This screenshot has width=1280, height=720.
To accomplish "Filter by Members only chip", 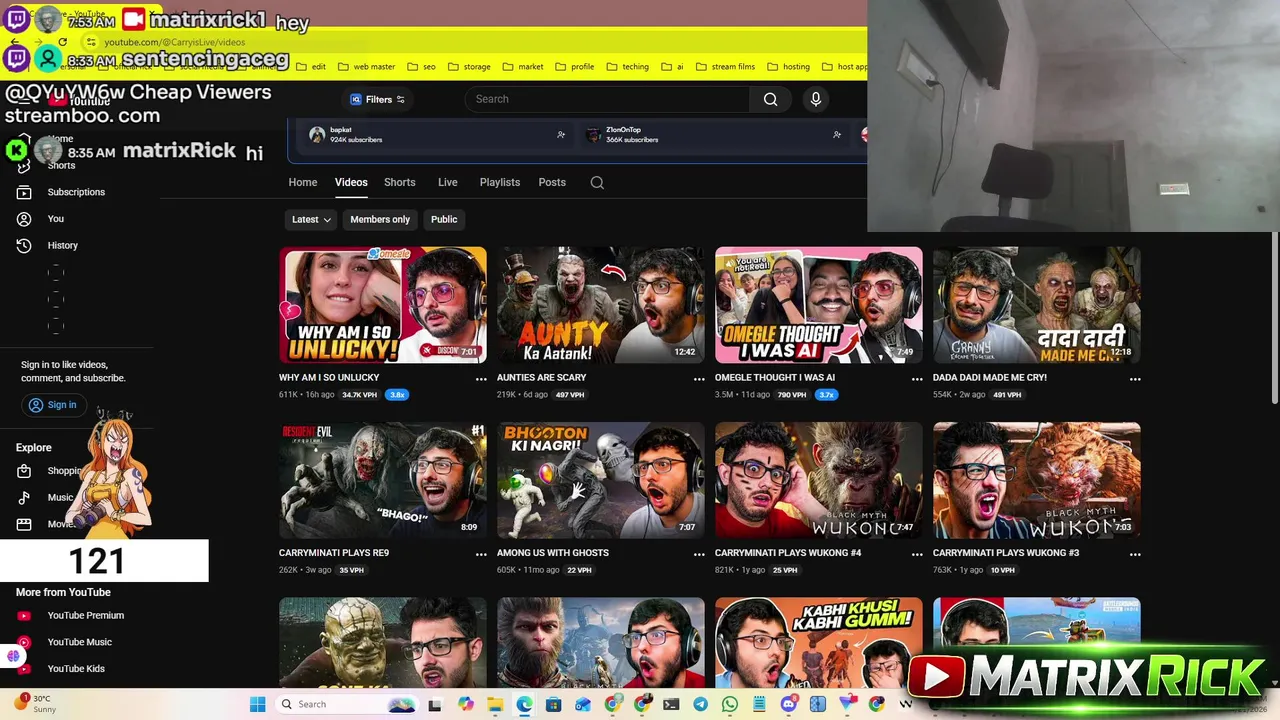I will coord(380,219).
